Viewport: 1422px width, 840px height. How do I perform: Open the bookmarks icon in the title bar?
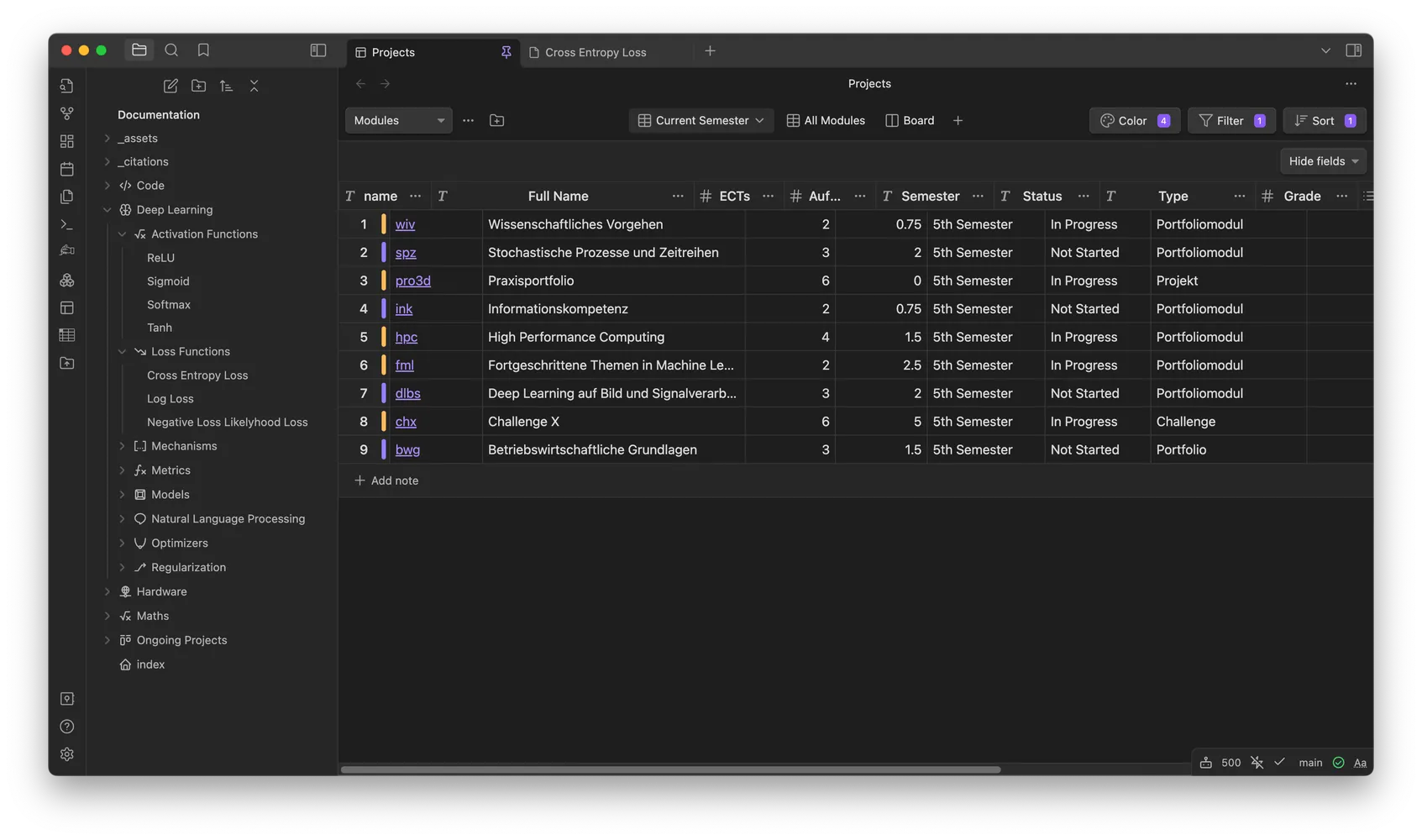pos(203,50)
